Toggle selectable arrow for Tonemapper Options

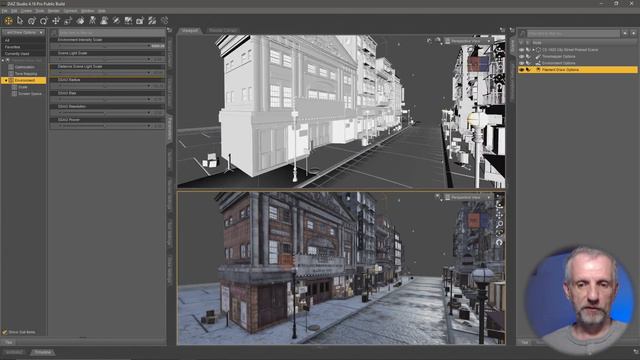[528, 56]
